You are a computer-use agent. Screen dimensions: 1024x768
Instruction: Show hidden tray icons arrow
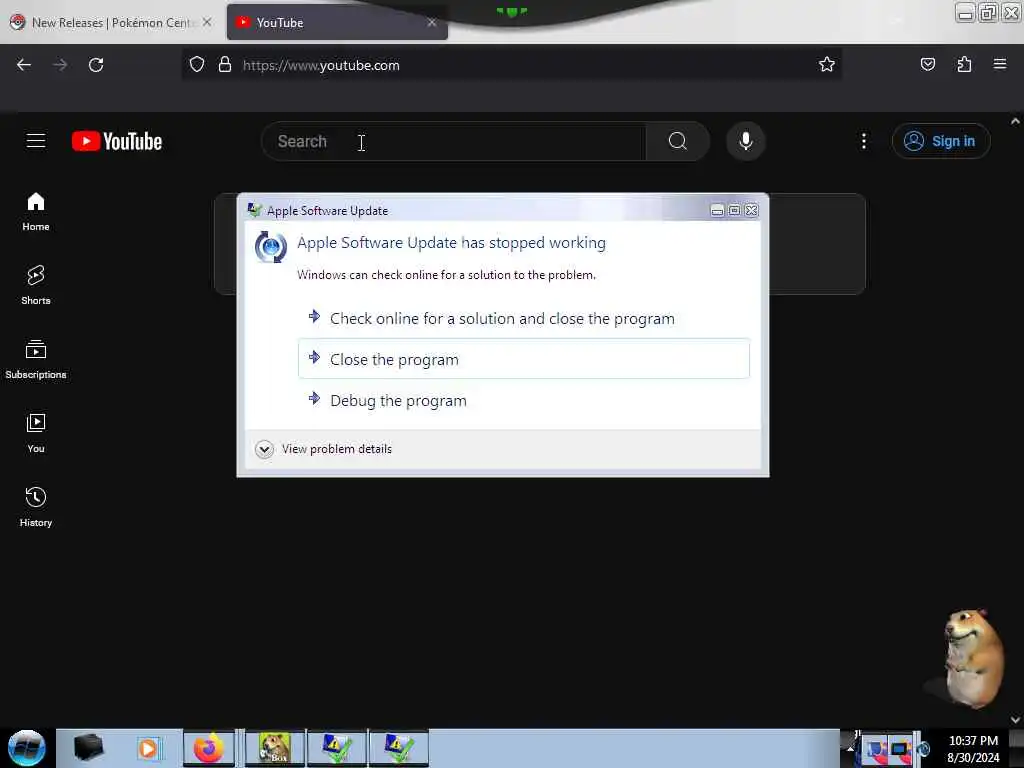tap(850, 749)
